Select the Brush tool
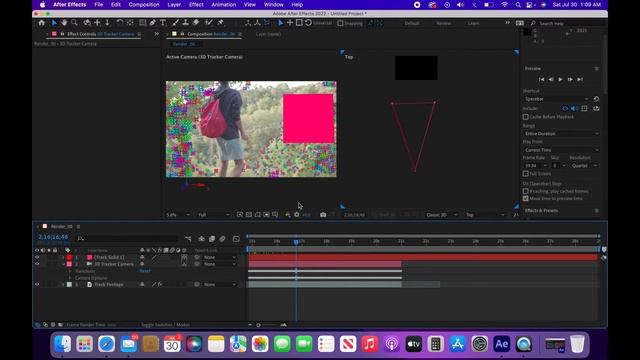Viewport: 640px width, 360px height. [x=176, y=23]
